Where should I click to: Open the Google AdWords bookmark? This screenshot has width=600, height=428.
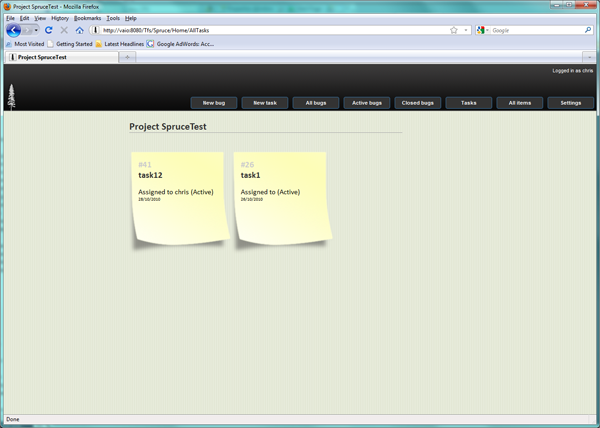coord(180,44)
